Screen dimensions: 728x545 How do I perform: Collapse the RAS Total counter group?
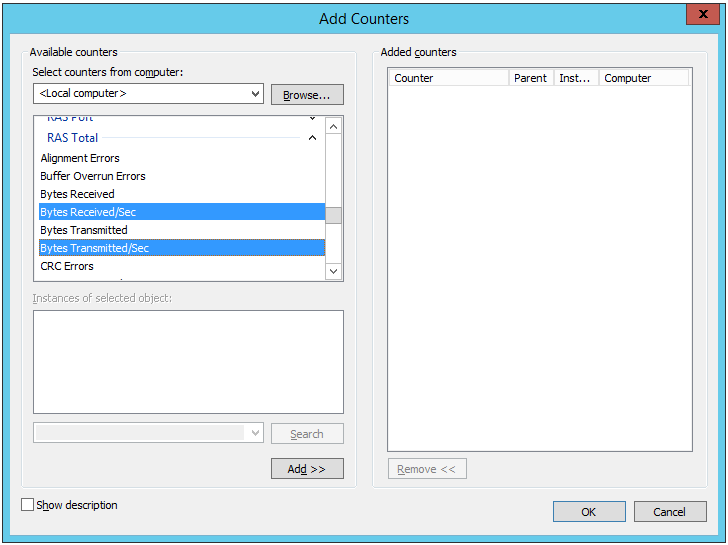click(x=312, y=138)
